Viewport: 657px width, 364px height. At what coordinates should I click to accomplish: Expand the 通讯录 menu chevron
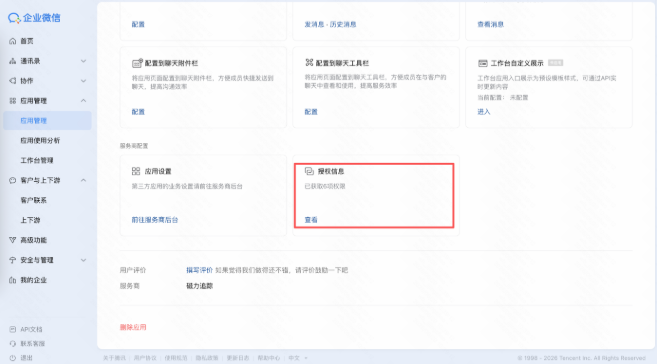click(83, 61)
